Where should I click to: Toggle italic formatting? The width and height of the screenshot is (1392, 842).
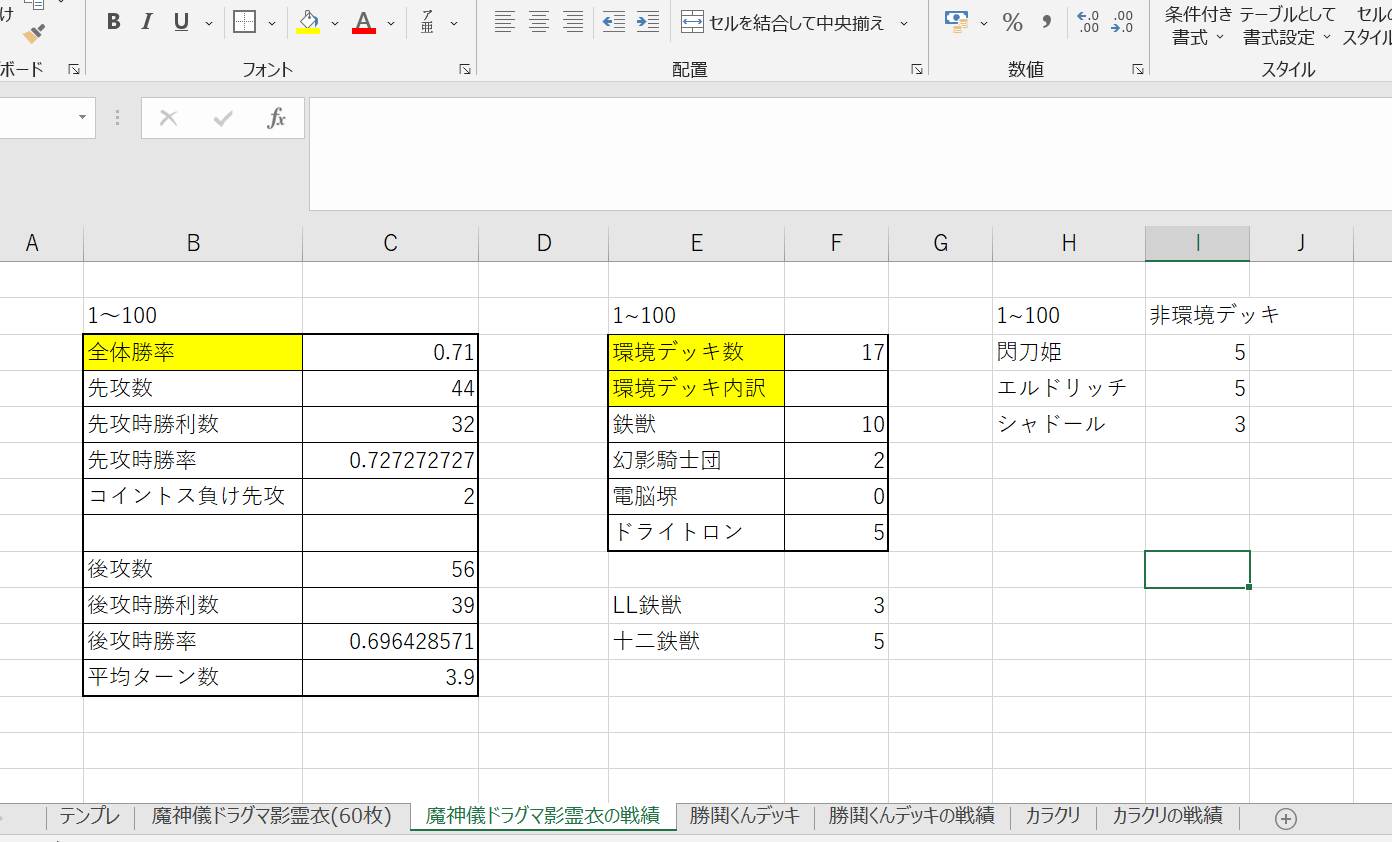click(147, 22)
